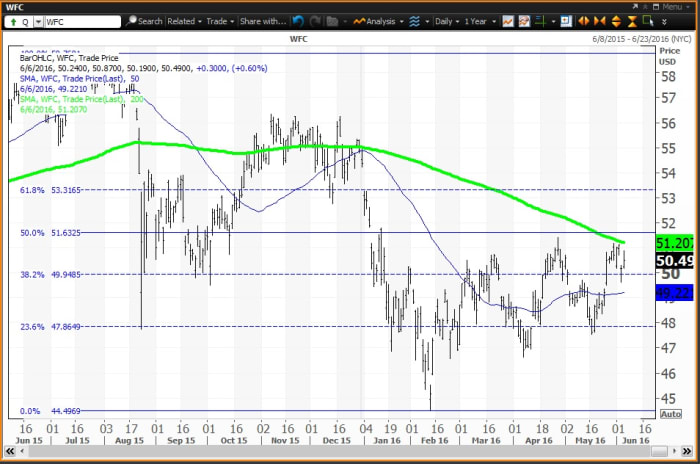The image size is (700, 464).
Task: Click the blue 49.22 price tag
Action: pos(675,293)
